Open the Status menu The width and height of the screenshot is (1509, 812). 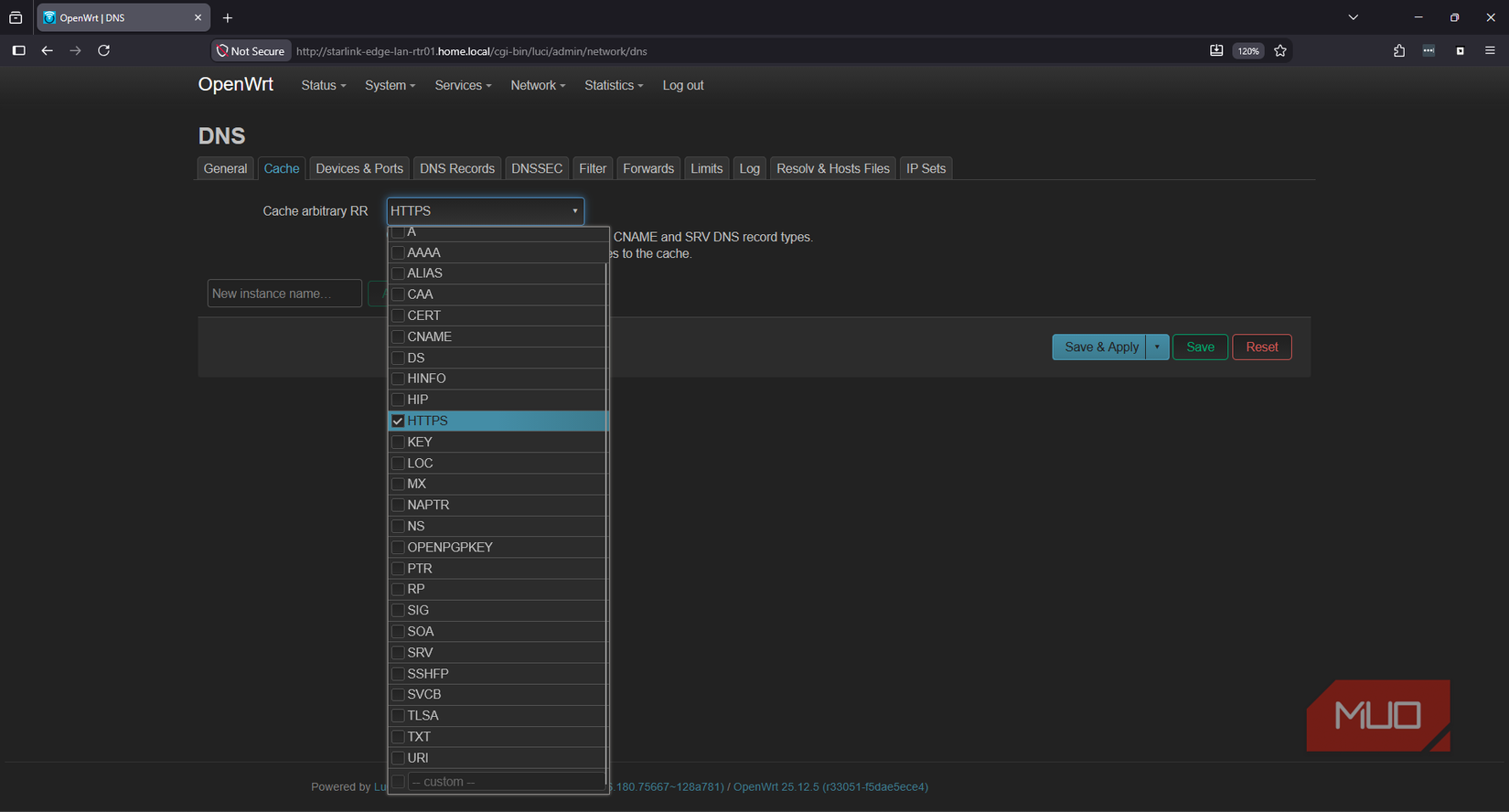click(x=324, y=85)
